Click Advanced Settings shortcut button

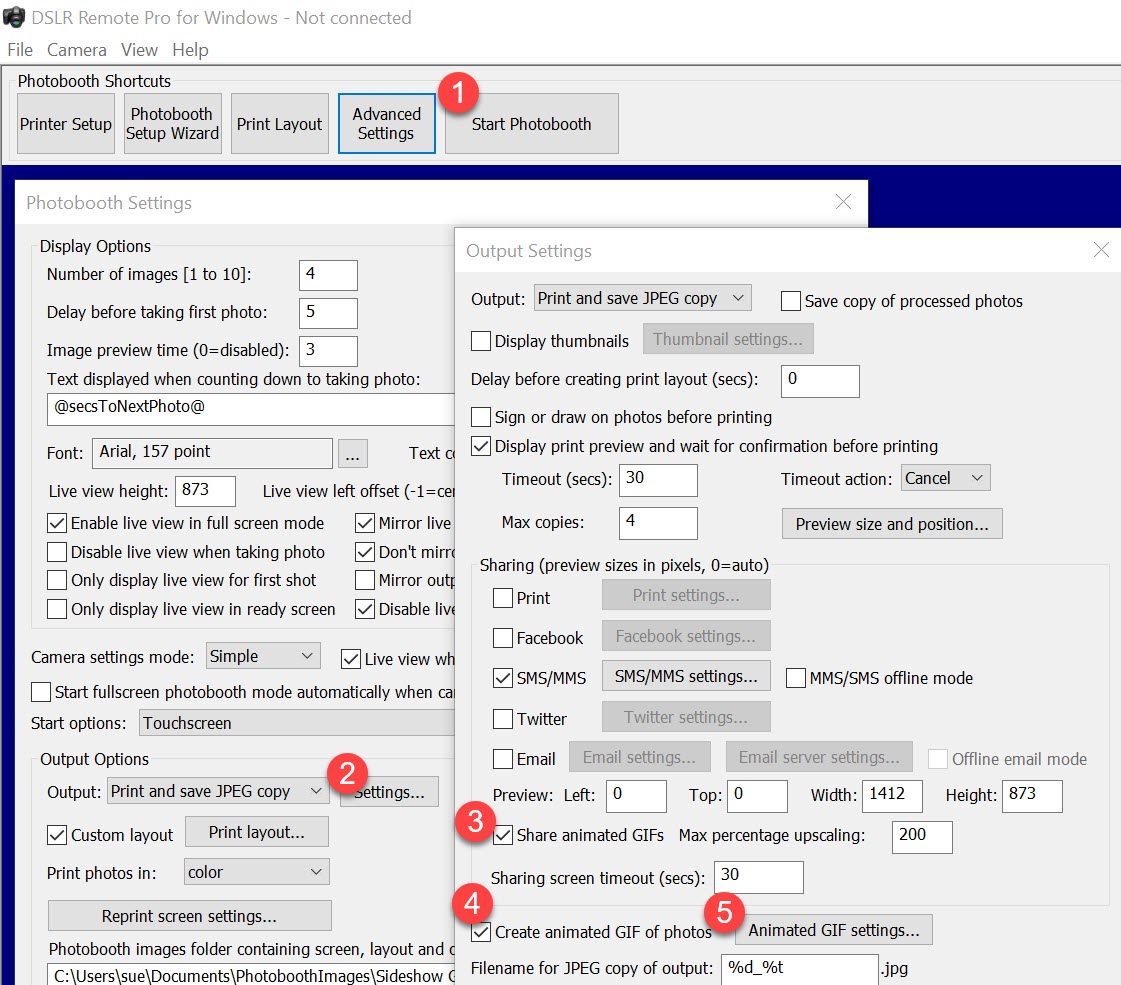(x=386, y=124)
